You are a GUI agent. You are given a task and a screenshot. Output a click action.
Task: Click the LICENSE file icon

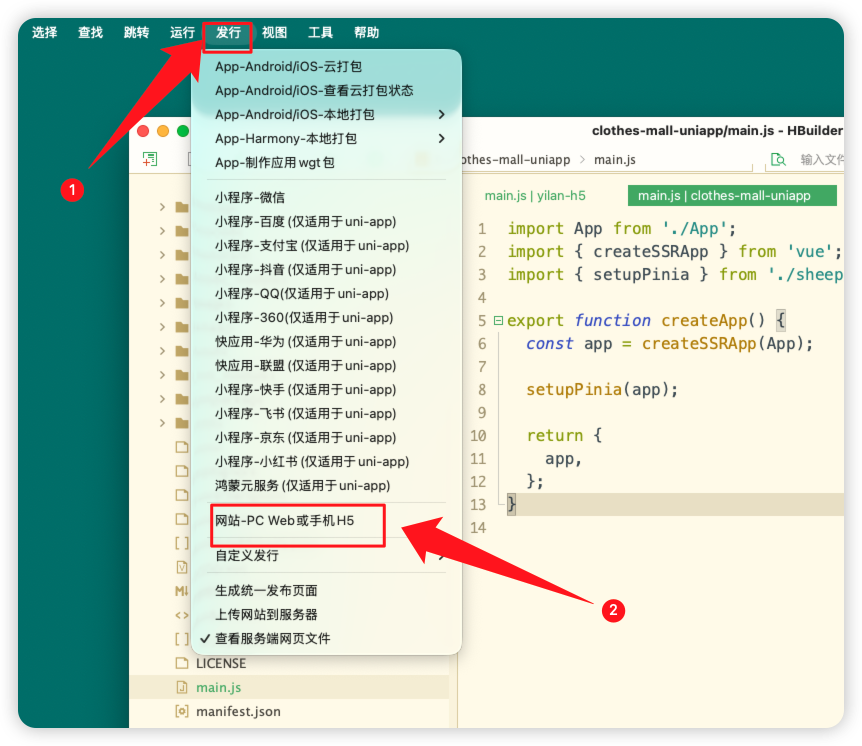(181, 663)
